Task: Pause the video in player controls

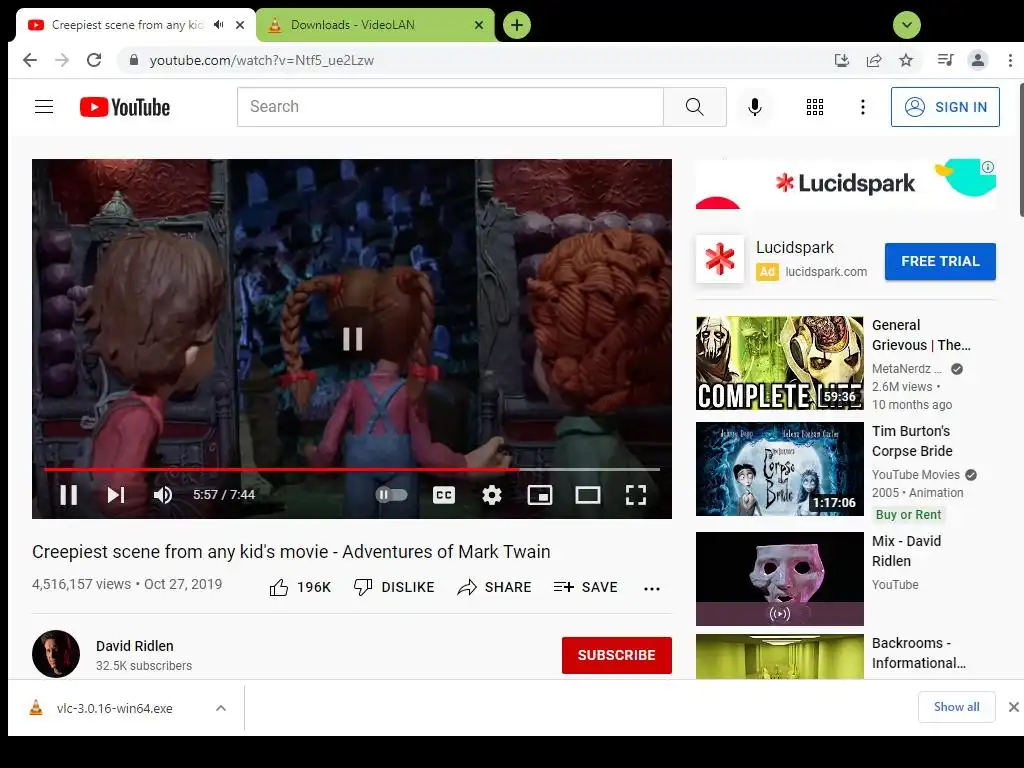Action: pyautogui.click(x=69, y=494)
